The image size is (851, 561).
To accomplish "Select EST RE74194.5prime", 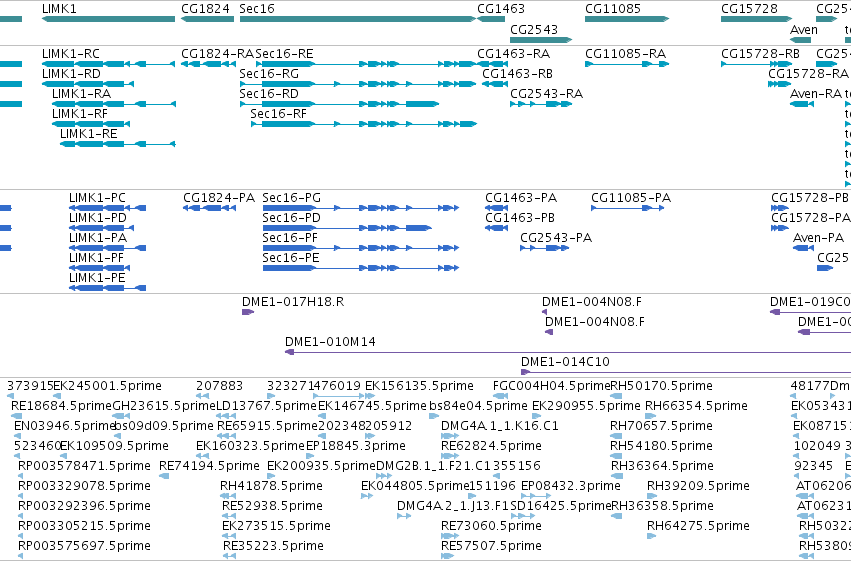I will coord(209,466).
